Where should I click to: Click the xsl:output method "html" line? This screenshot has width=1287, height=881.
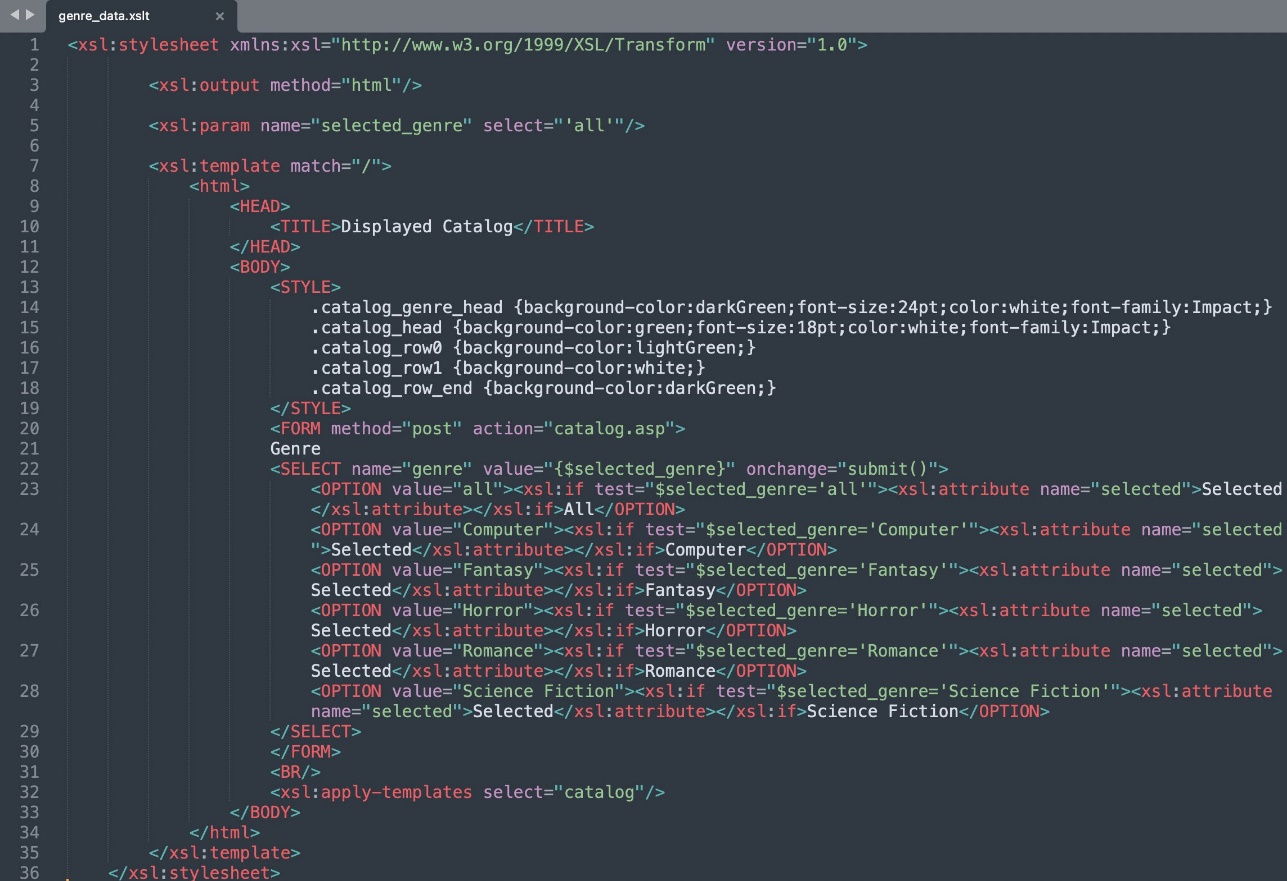[285, 85]
